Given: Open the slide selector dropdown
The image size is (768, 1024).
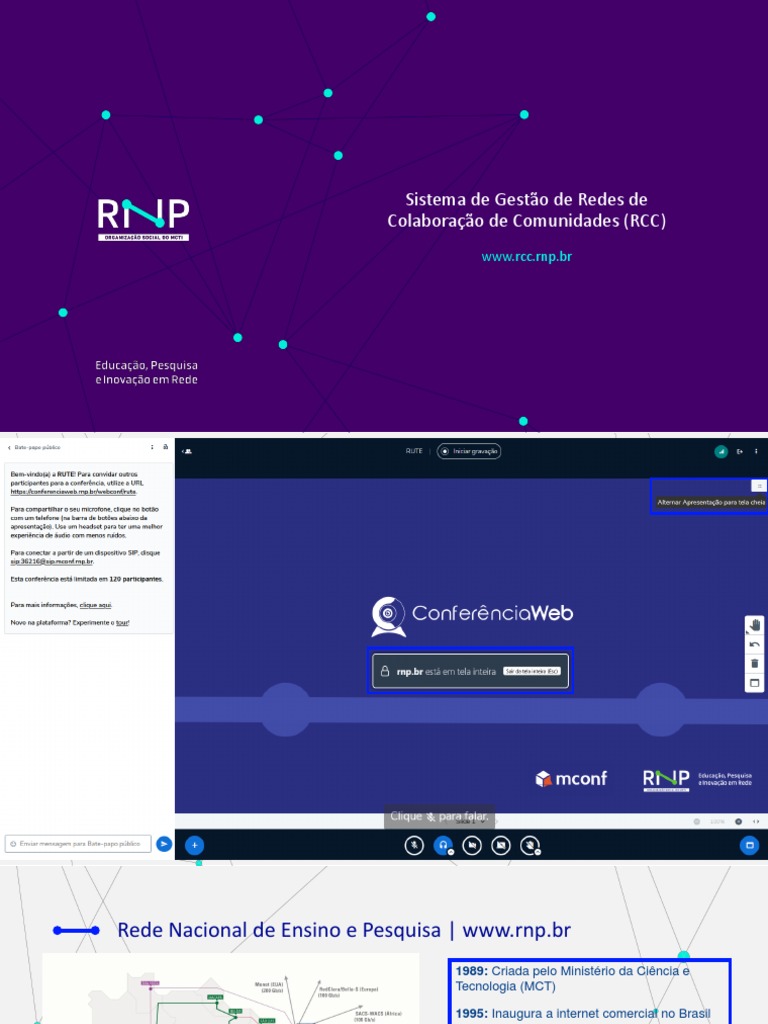Looking at the screenshot, I should pos(470,822).
